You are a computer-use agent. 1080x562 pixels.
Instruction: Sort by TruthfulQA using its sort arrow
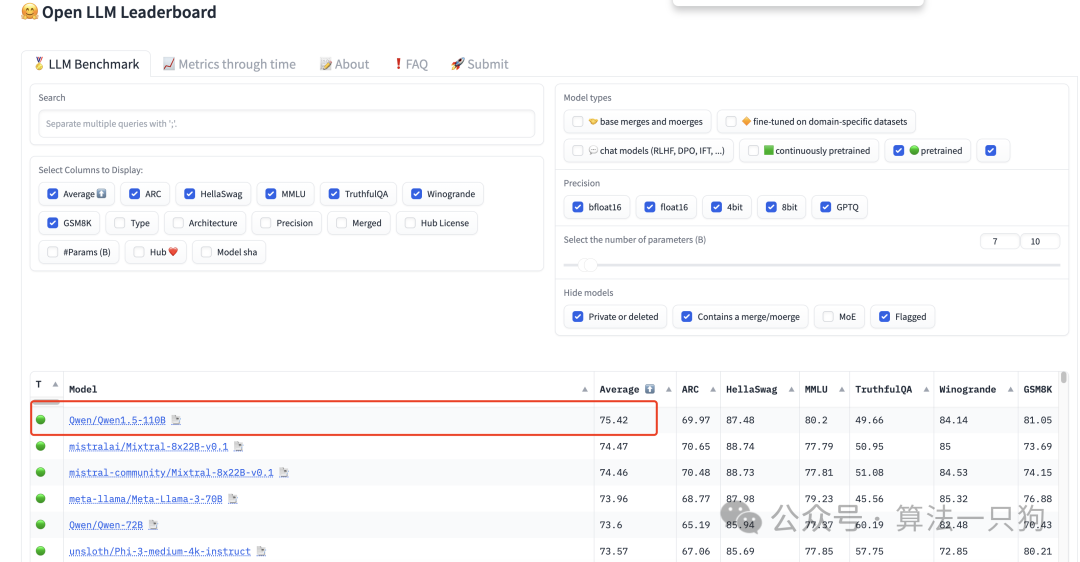point(926,390)
